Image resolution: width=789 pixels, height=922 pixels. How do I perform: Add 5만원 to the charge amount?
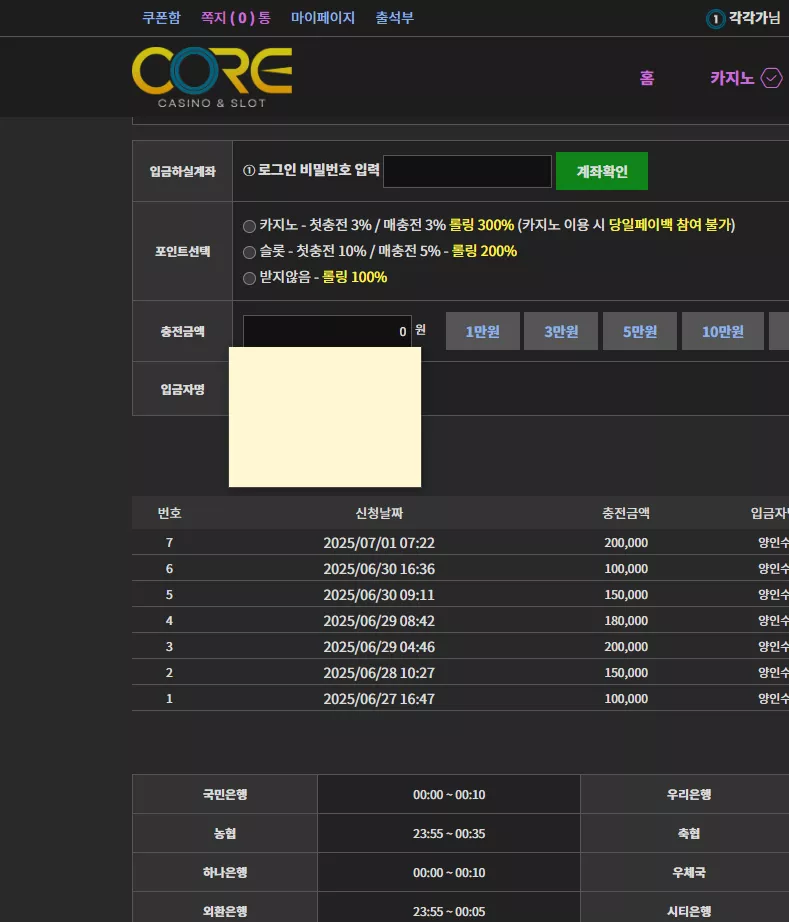[x=640, y=331]
